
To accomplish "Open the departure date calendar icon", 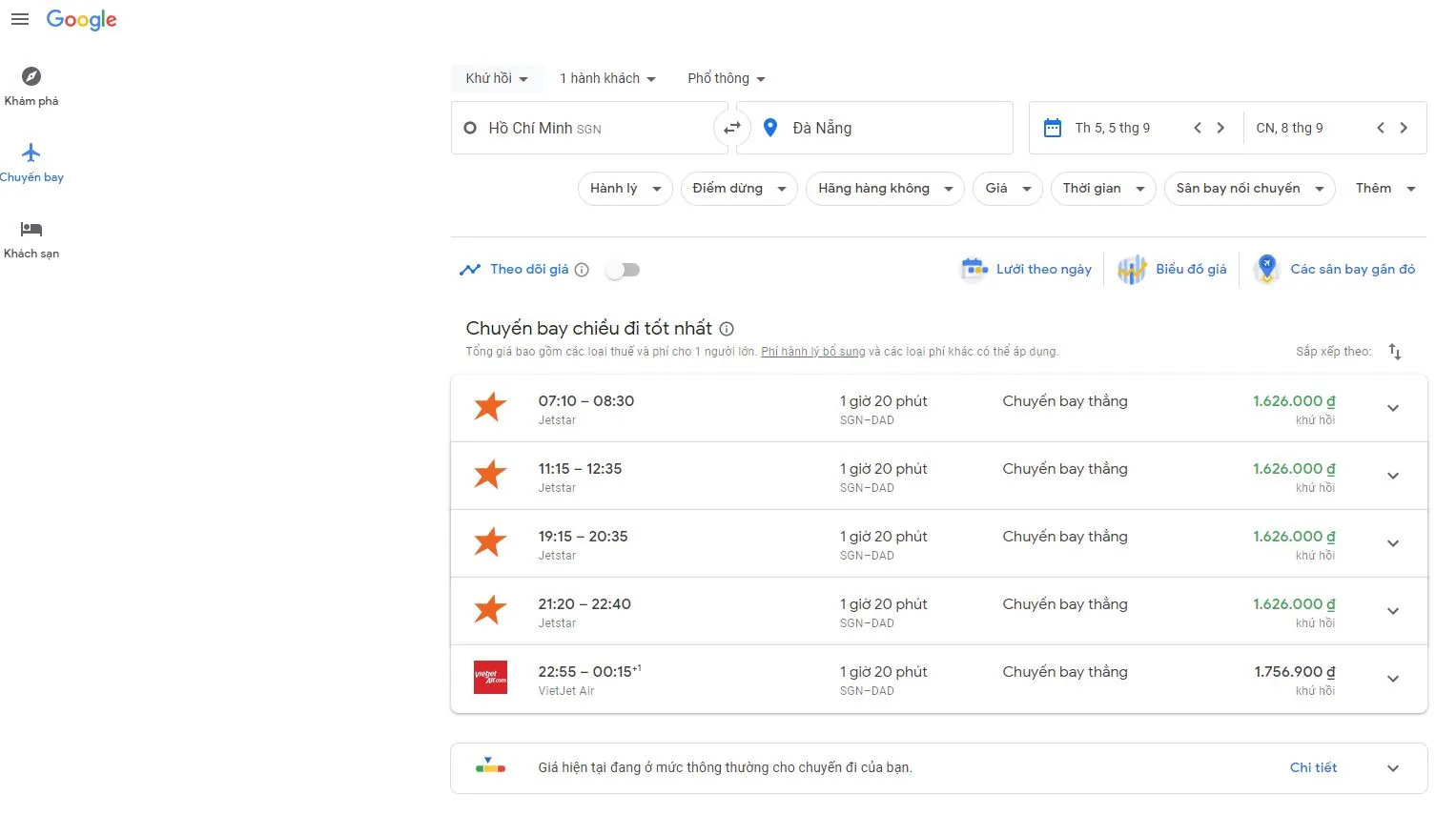I will coord(1053,128).
